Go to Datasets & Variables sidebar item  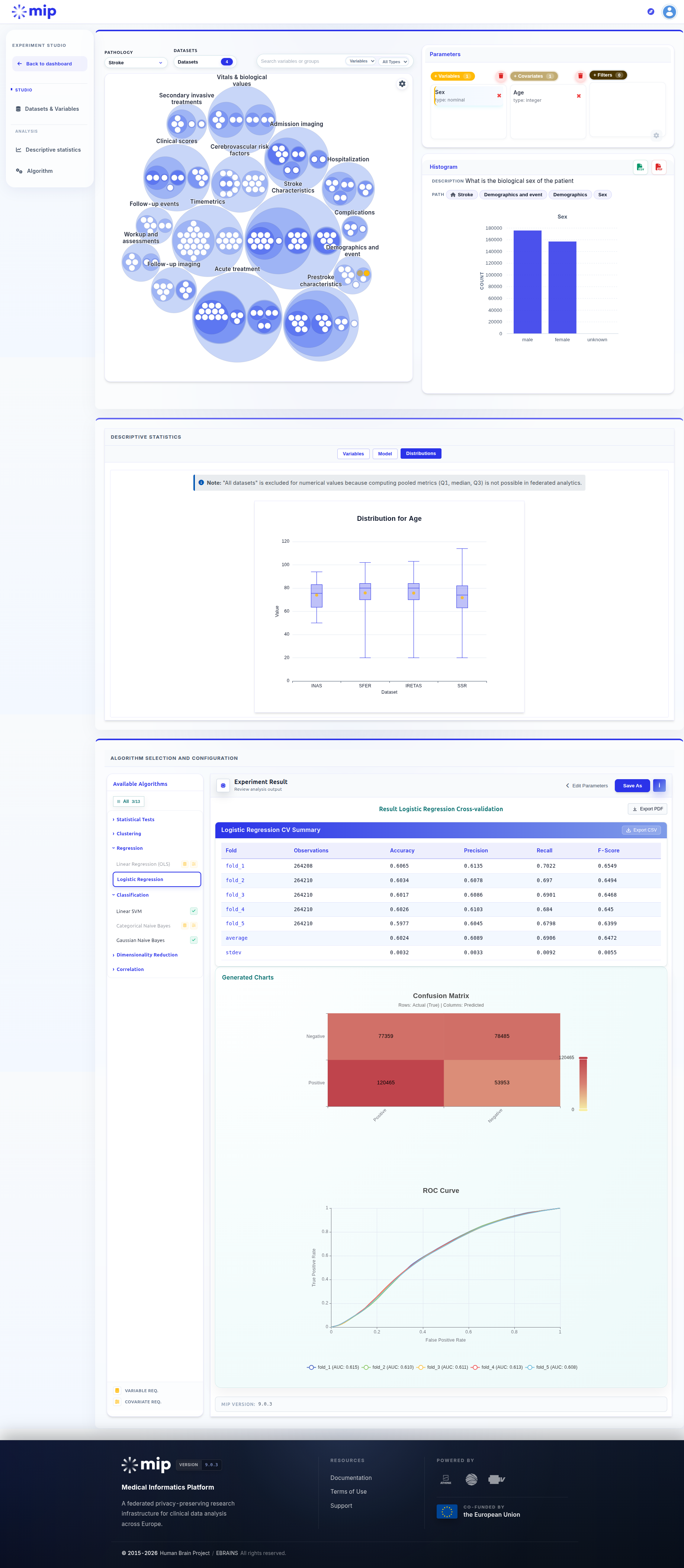point(50,109)
